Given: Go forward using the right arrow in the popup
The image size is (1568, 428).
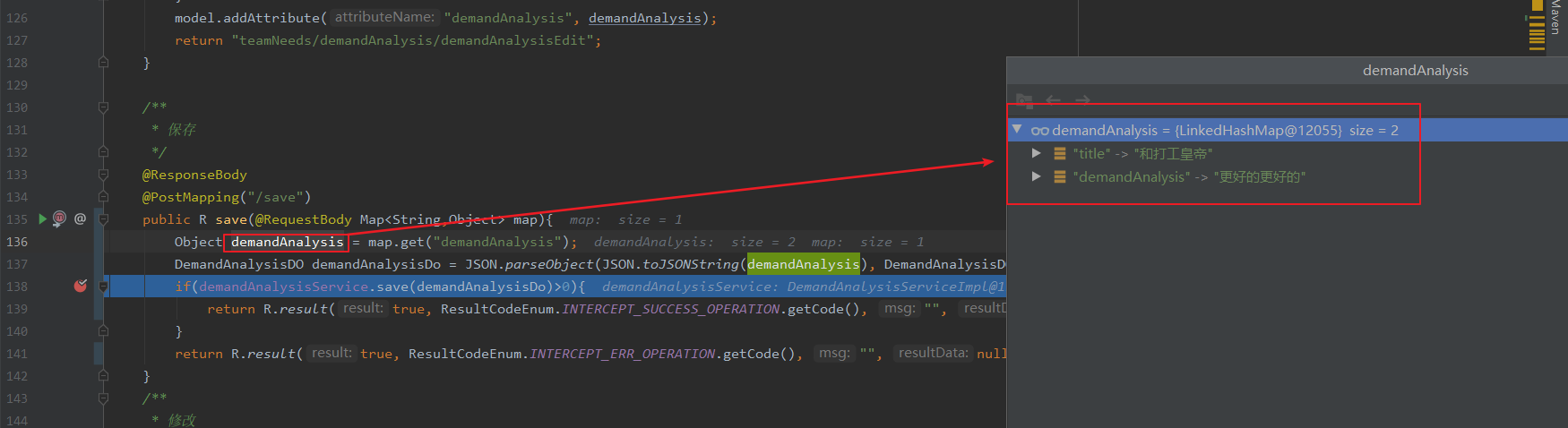Looking at the screenshot, I should click(x=1082, y=100).
